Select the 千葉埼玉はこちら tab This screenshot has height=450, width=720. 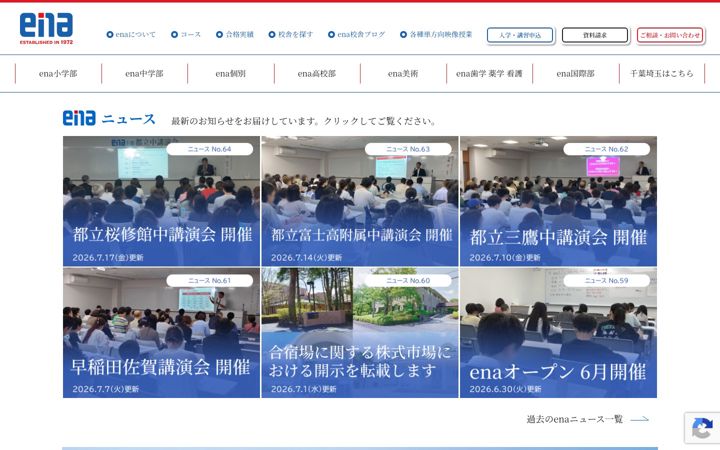point(662,73)
